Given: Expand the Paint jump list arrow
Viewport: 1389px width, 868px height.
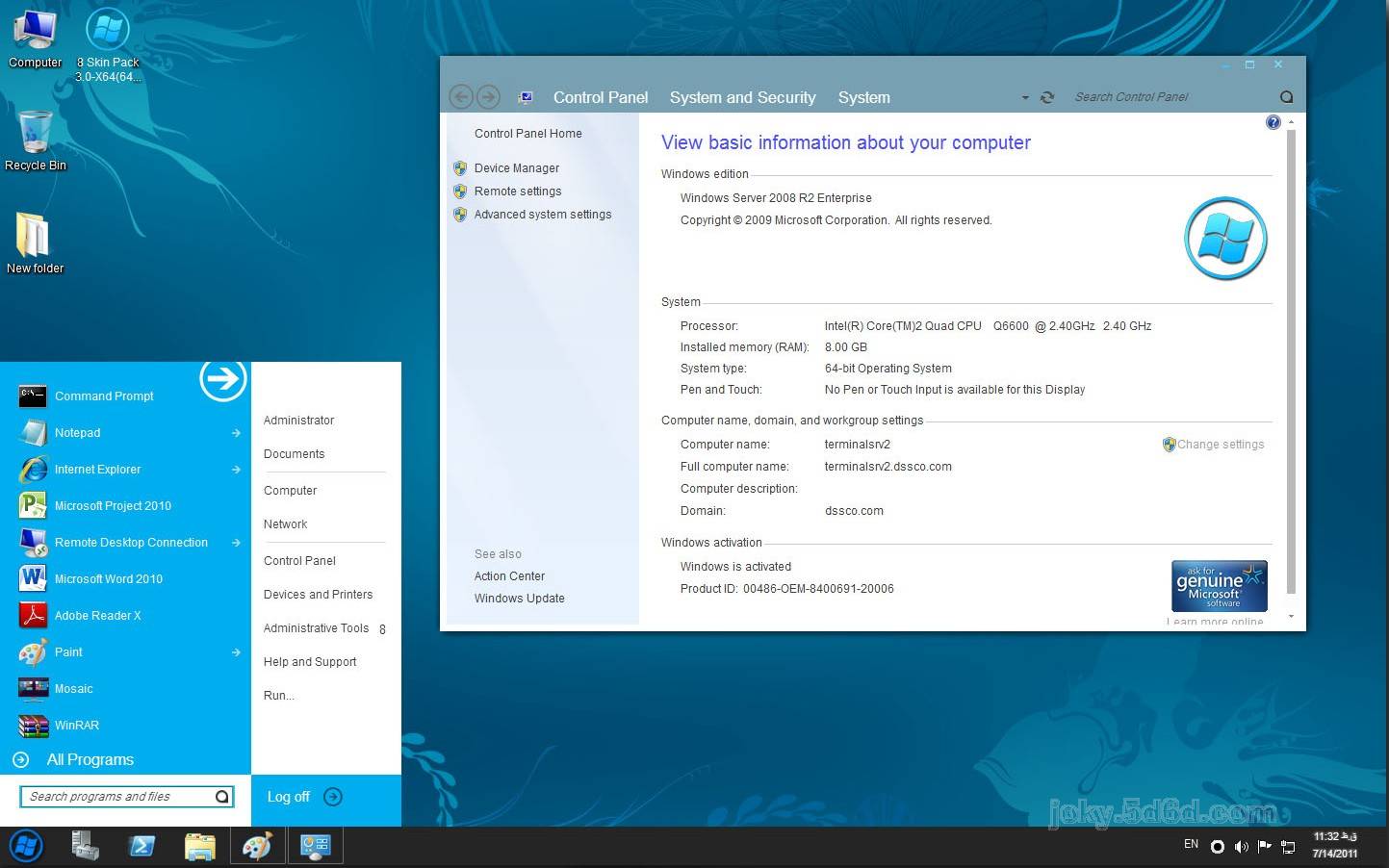Looking at the screenshot, I should click(236, 652).
